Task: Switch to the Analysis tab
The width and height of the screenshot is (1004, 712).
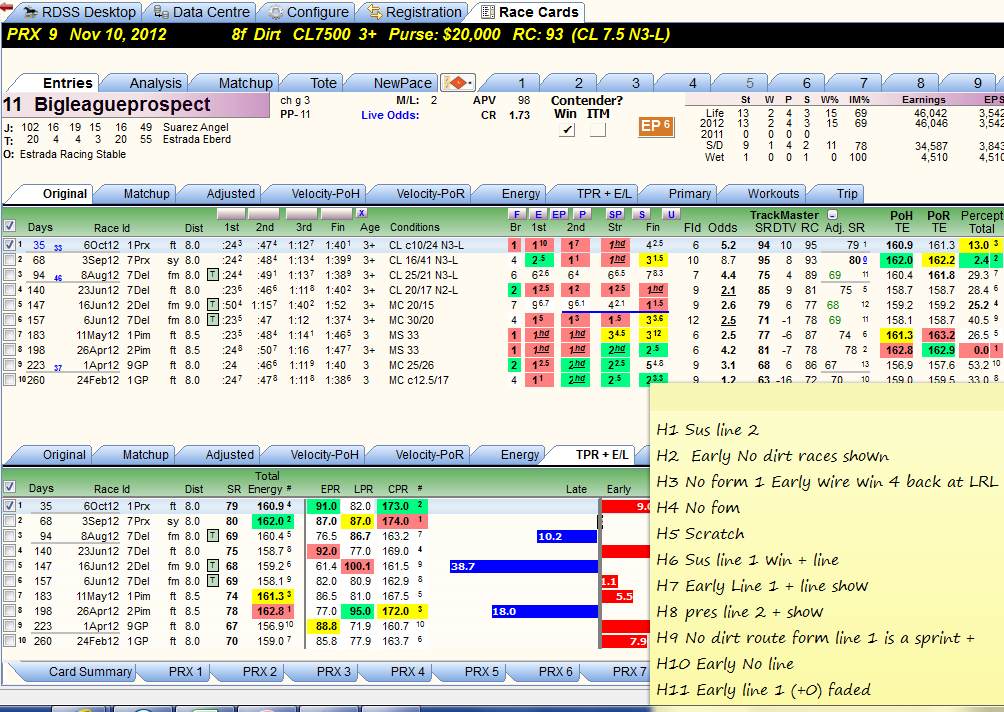Action: click(x=156, y=83)
